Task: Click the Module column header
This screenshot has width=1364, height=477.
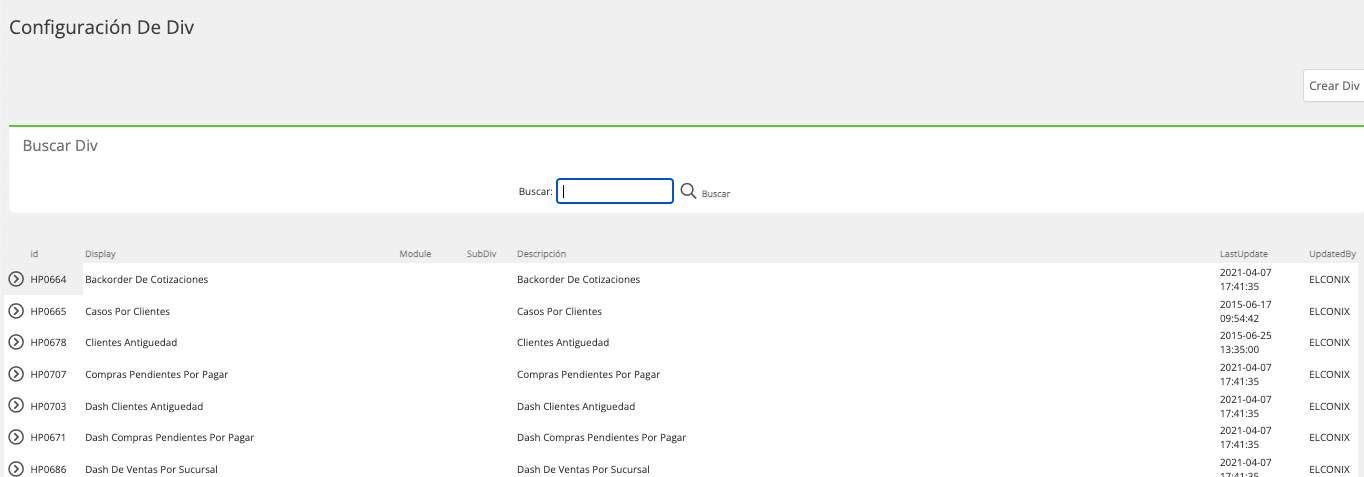Action: point(415,254)
